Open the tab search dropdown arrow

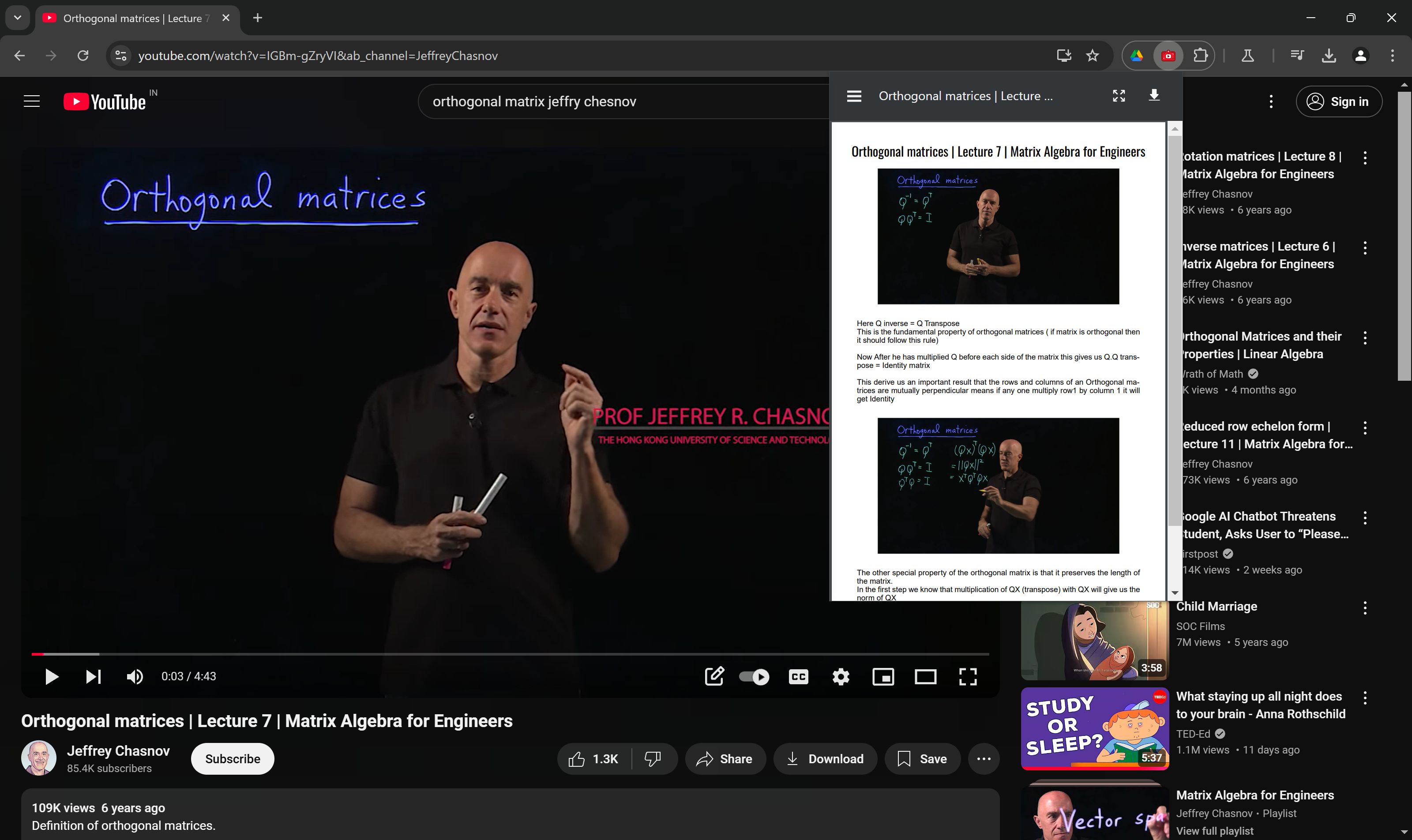(18, 18)
